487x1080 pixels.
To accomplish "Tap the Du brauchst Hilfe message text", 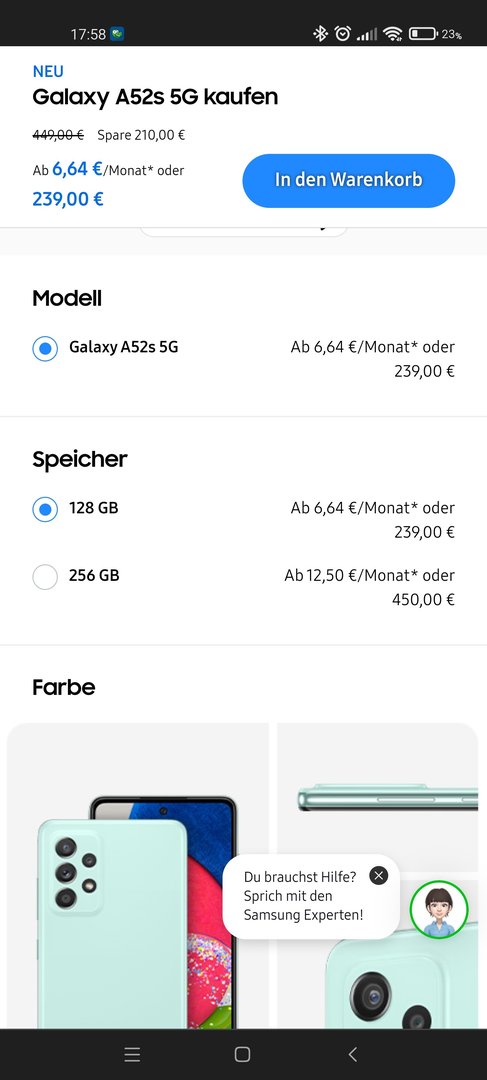I will pyautogui.click(x=300, y=877).
